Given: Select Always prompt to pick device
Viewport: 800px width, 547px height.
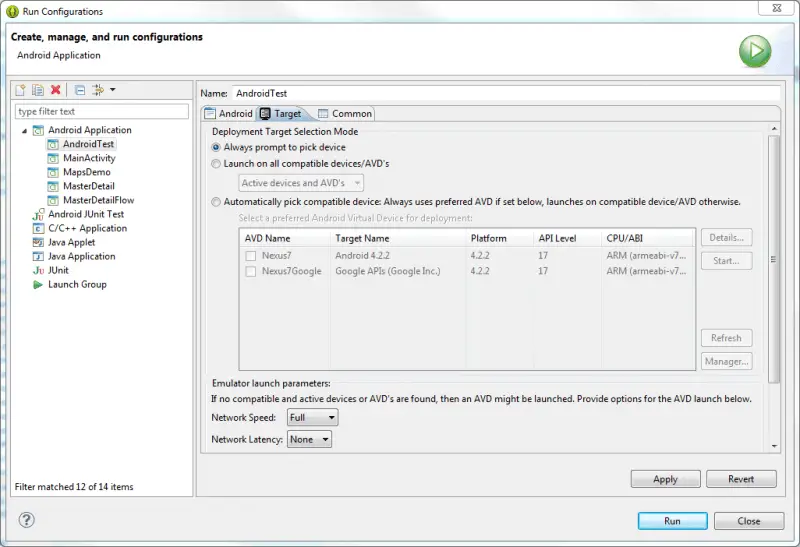Looking at the screenshot, I should [216, 147].
